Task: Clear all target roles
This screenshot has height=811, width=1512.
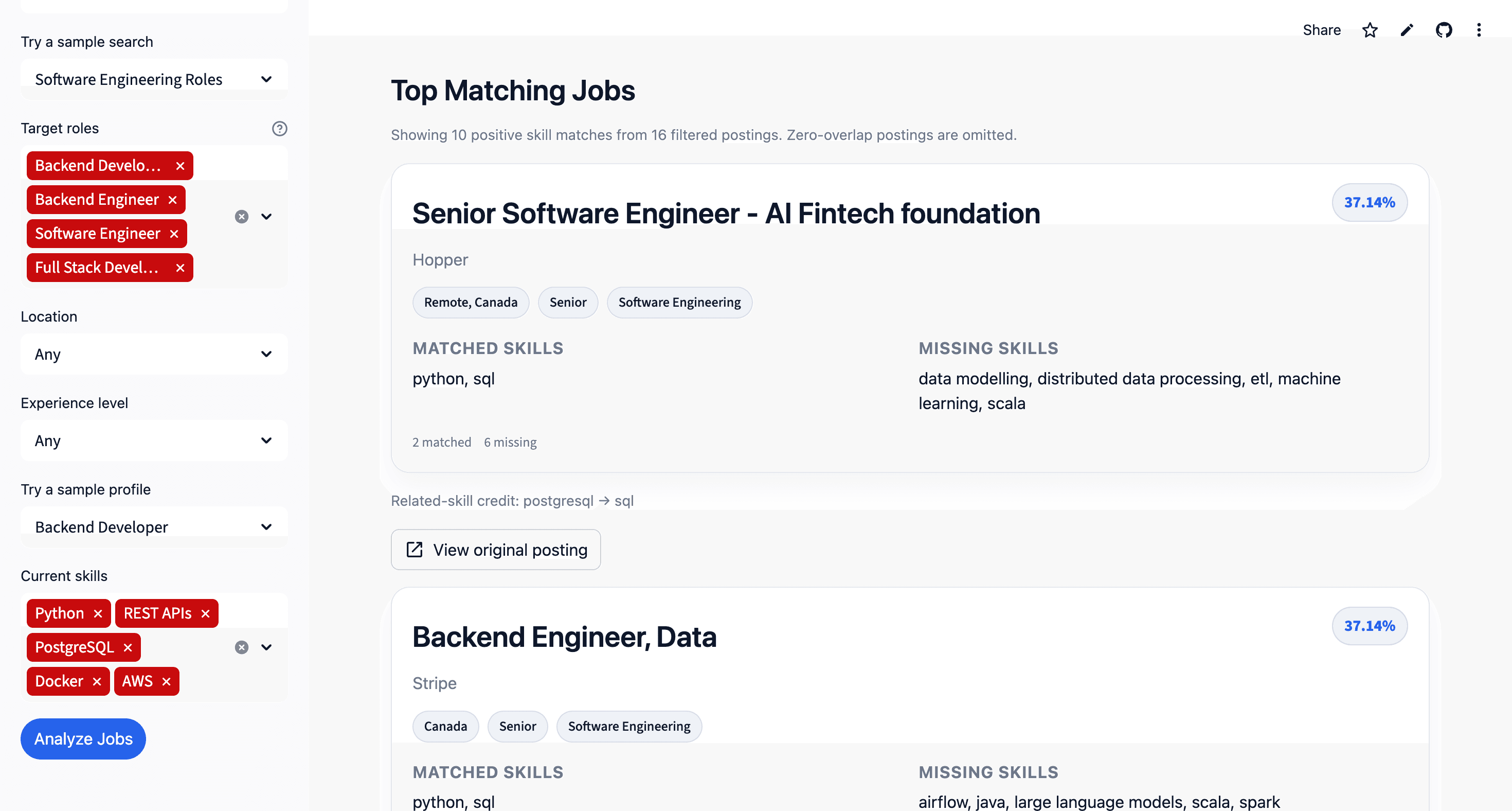Action: pos(241,217)
